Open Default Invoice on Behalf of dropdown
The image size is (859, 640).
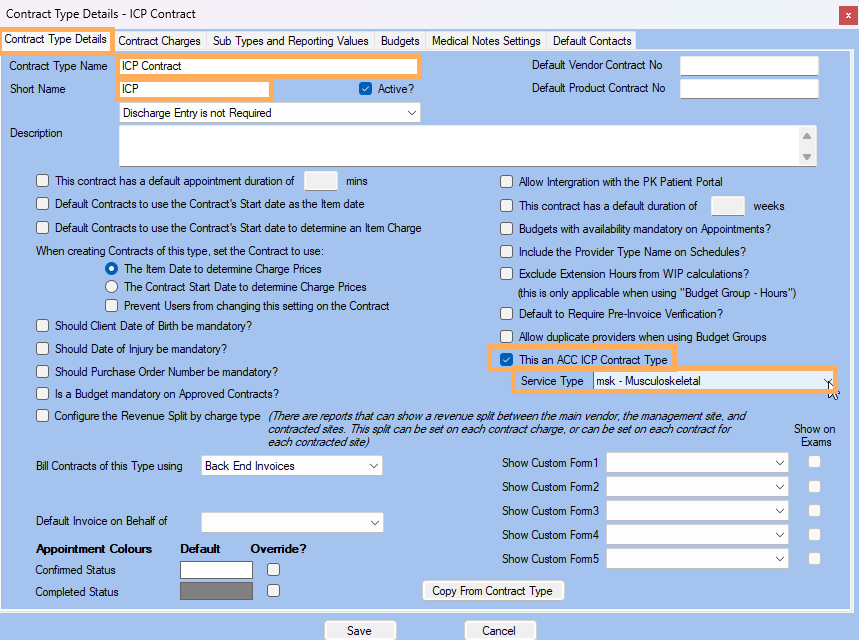292,522
